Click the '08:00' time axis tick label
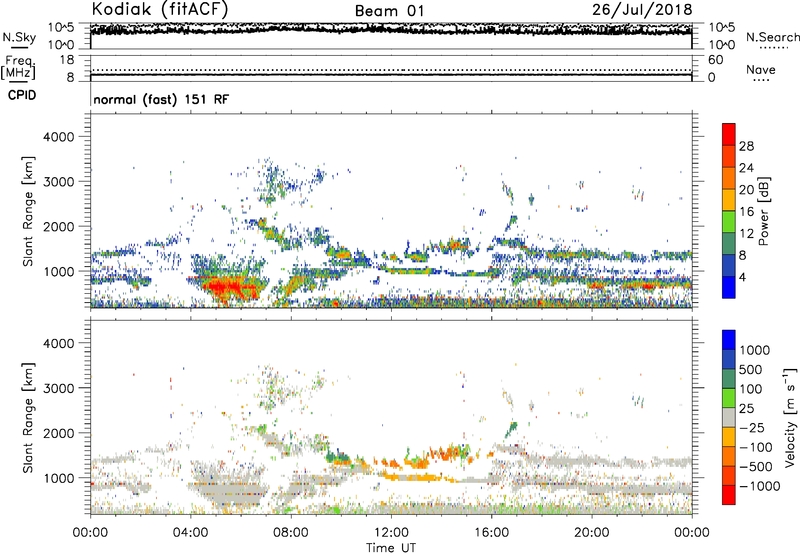Image resolution: width=800 pixels, height=554 pixels. (291, 533)
